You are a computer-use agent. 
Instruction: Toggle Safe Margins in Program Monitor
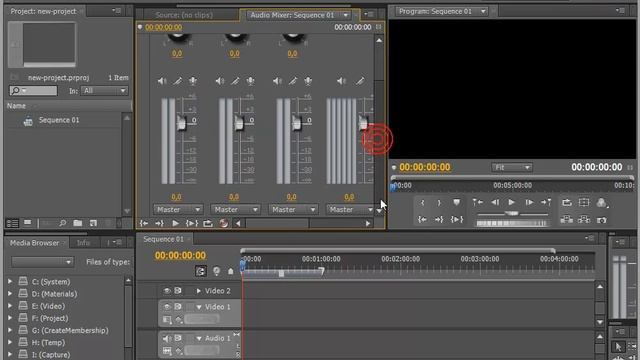(x=584, y=202)
